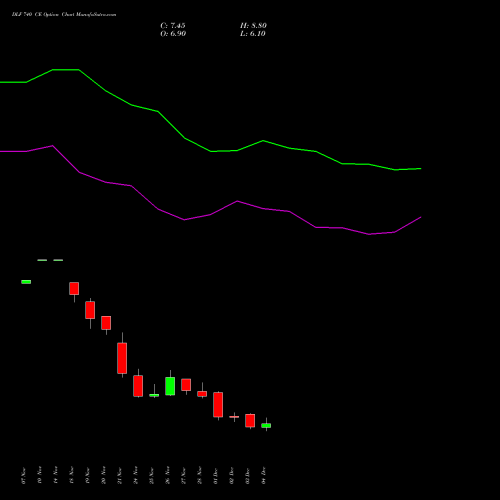Select the tall red candle above 21 Nov

122,358
